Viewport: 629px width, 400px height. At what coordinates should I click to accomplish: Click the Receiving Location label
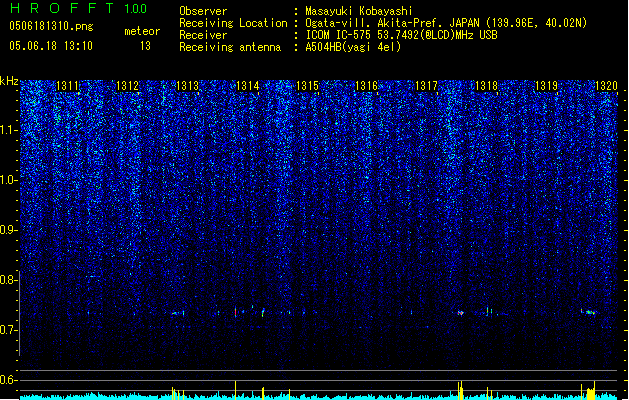click(233, 23)
